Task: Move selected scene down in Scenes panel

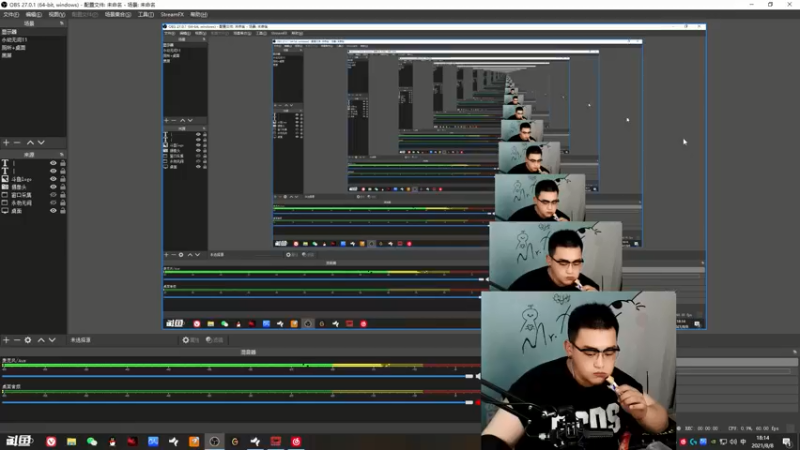Action: (41, 142)
